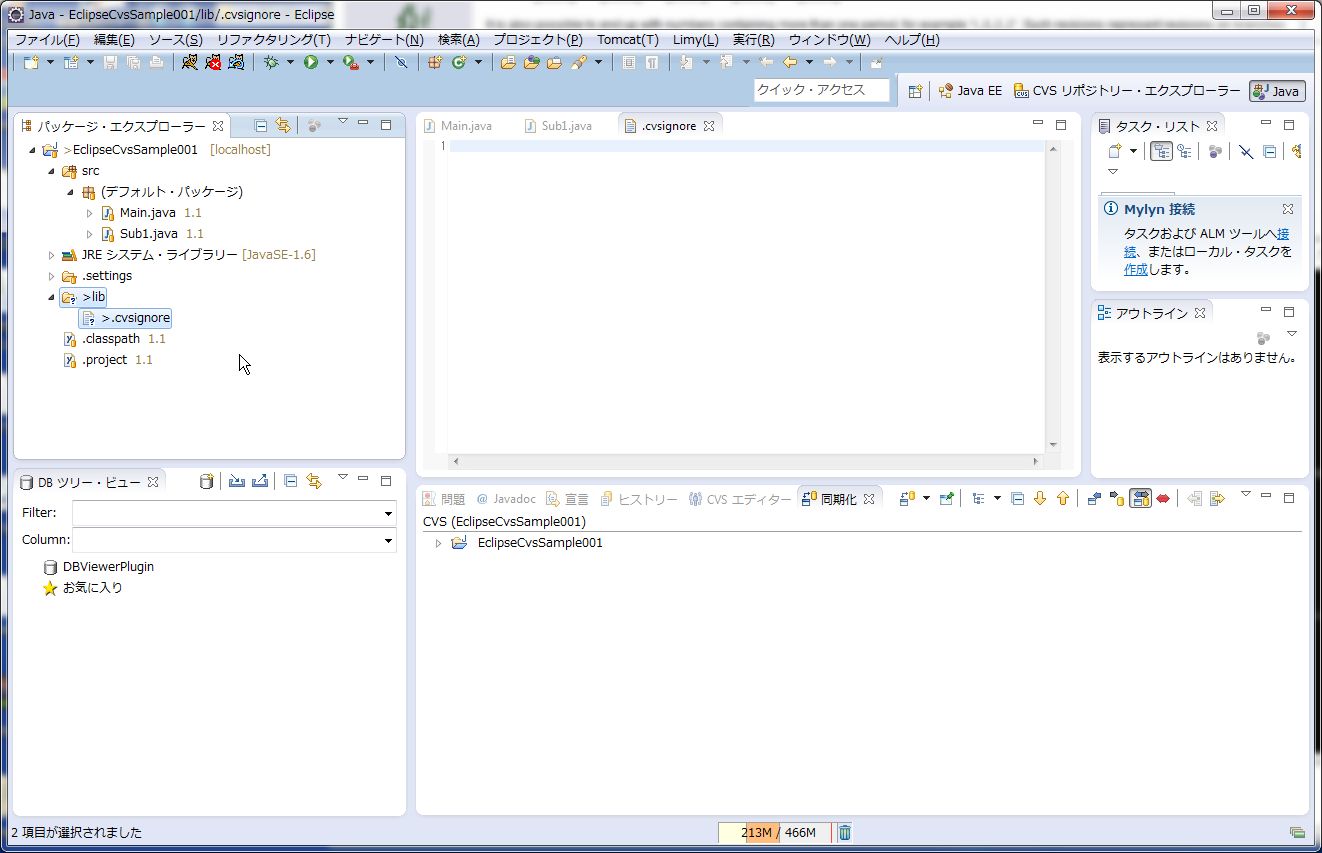This screenshot has width=1322, height=853.
Task: Toggle Conflicts mode red arrow icon
Action: [1163, 498]
